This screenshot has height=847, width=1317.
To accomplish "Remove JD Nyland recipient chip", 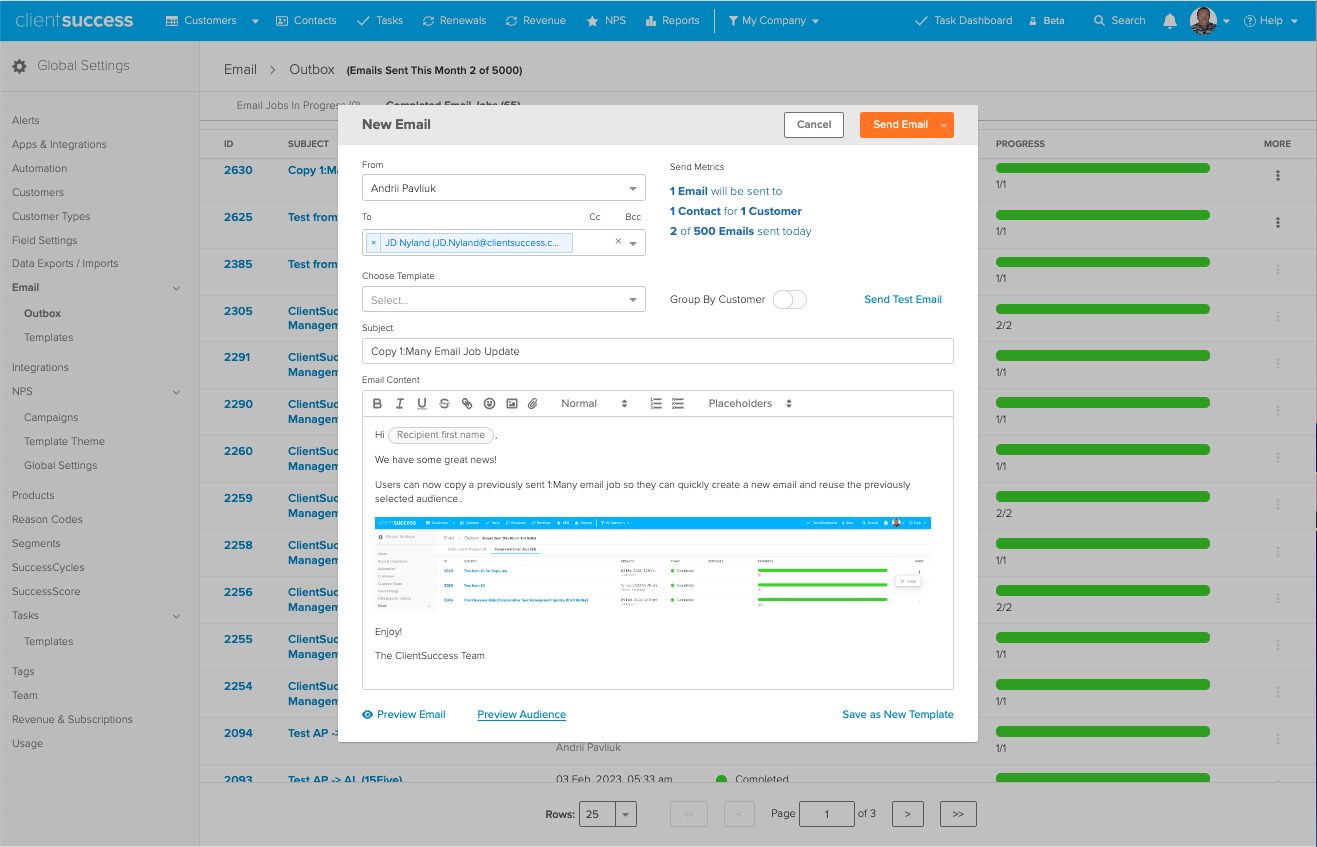I will (374, 243).
